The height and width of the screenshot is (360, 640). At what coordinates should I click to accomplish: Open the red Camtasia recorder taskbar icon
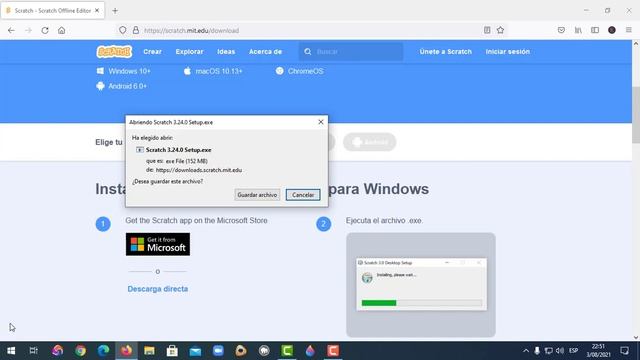(333, 351)
